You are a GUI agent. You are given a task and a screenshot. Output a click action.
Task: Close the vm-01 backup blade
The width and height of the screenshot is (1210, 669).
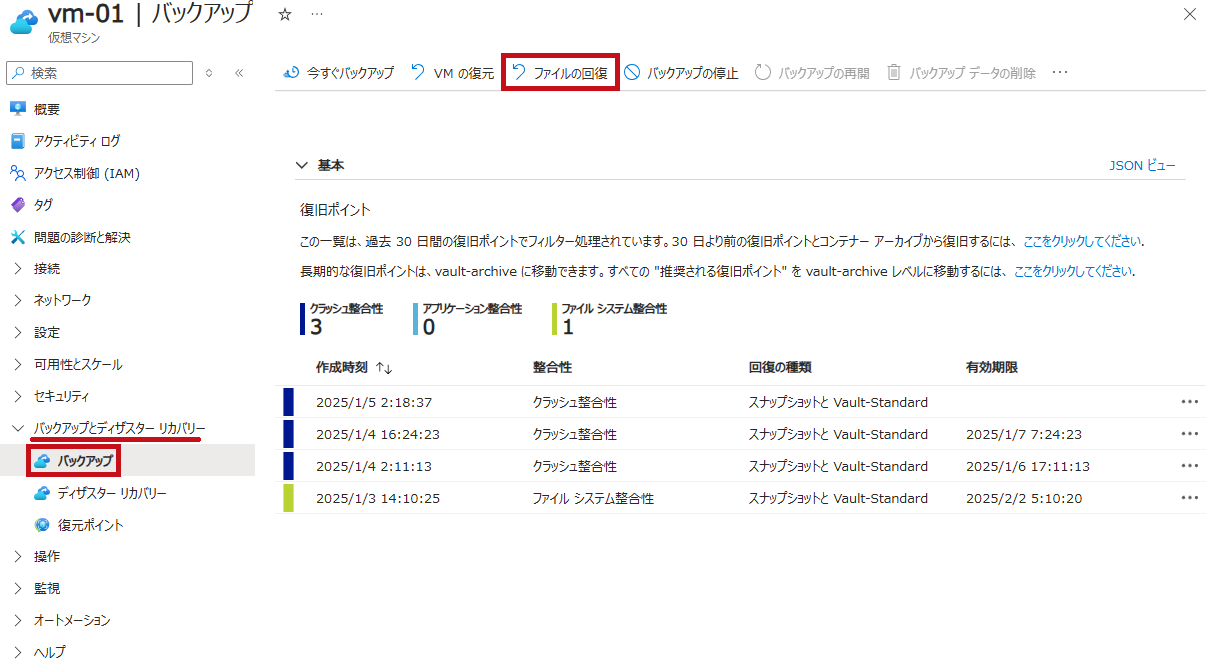[1189, 14]
